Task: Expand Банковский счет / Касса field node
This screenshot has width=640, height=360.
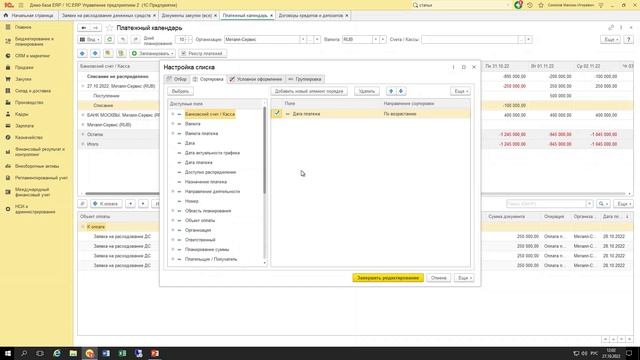Action: (x=173, y=114)
